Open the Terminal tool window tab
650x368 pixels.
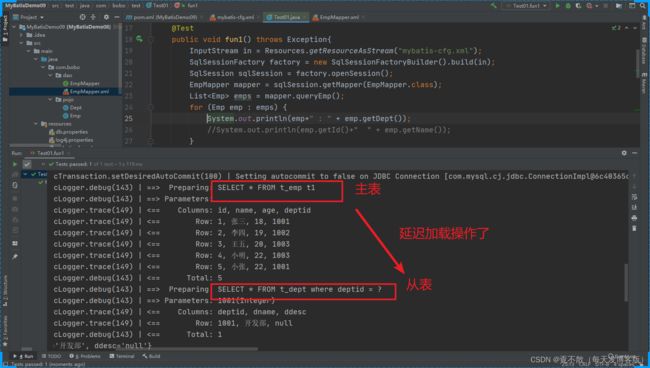(122, 356)
